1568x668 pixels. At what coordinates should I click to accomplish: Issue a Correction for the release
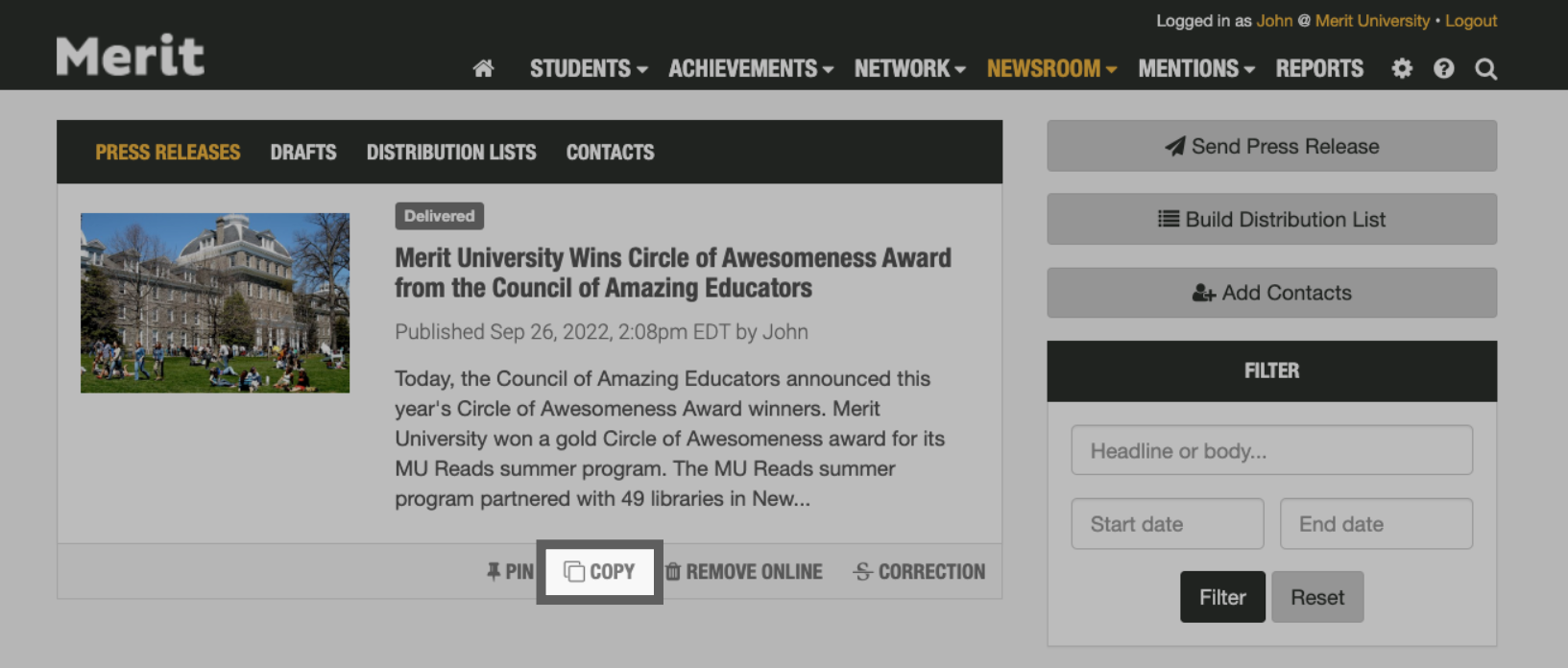919,572
